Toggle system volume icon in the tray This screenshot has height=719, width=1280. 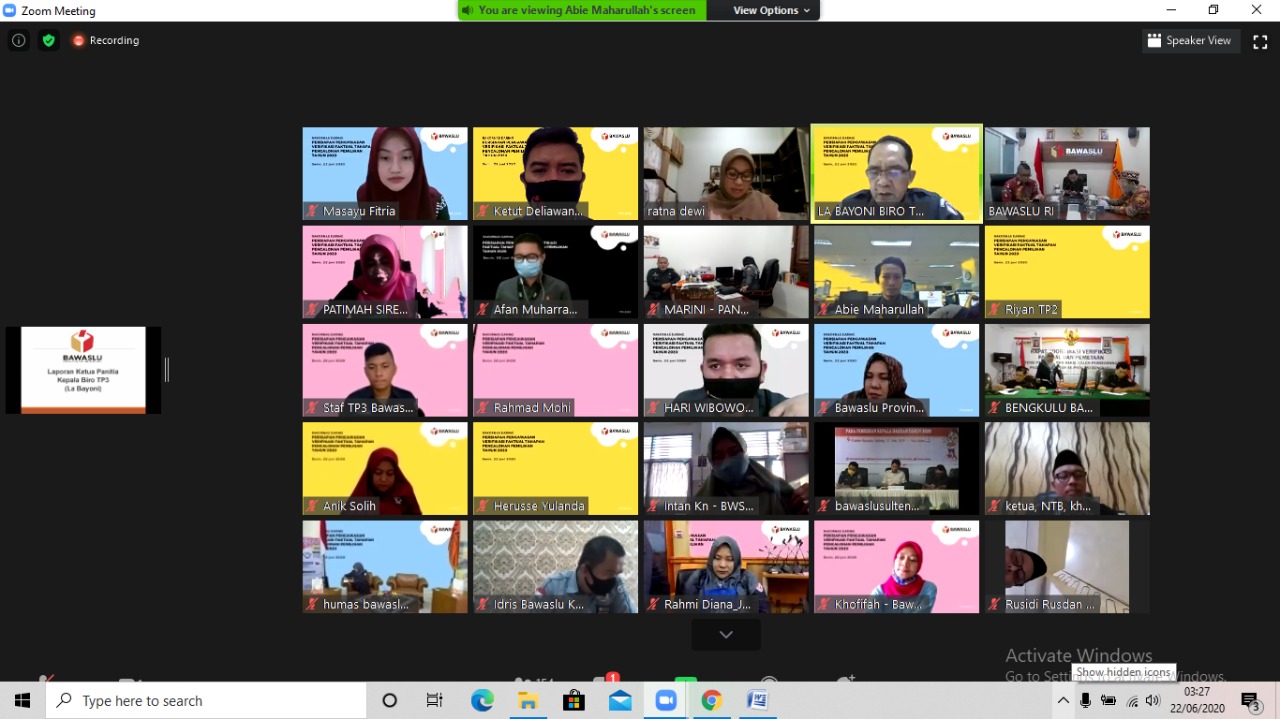pyautogui.click(x=1152, y=701)
